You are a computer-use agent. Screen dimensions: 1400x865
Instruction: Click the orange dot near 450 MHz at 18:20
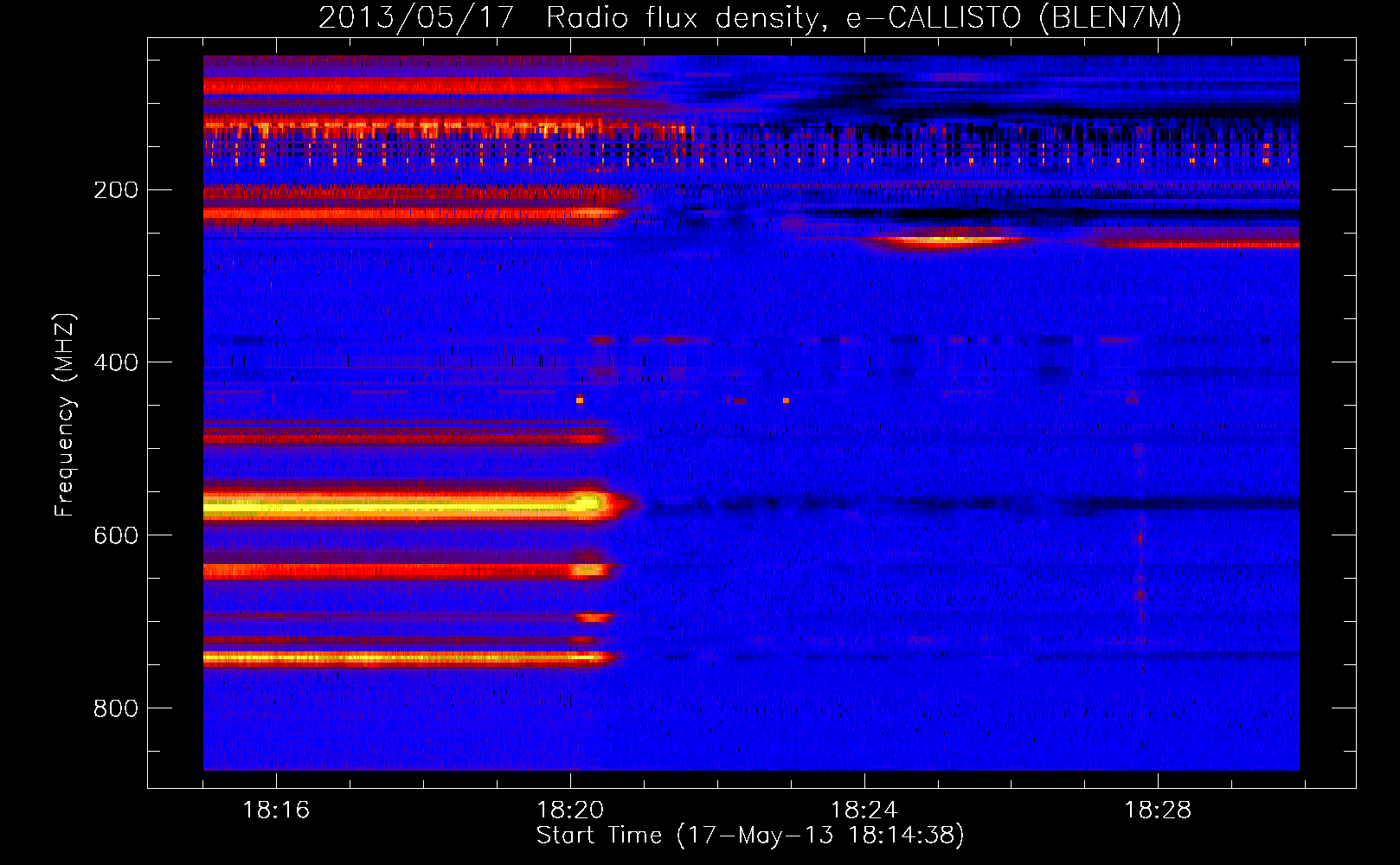tap(580, 400)
